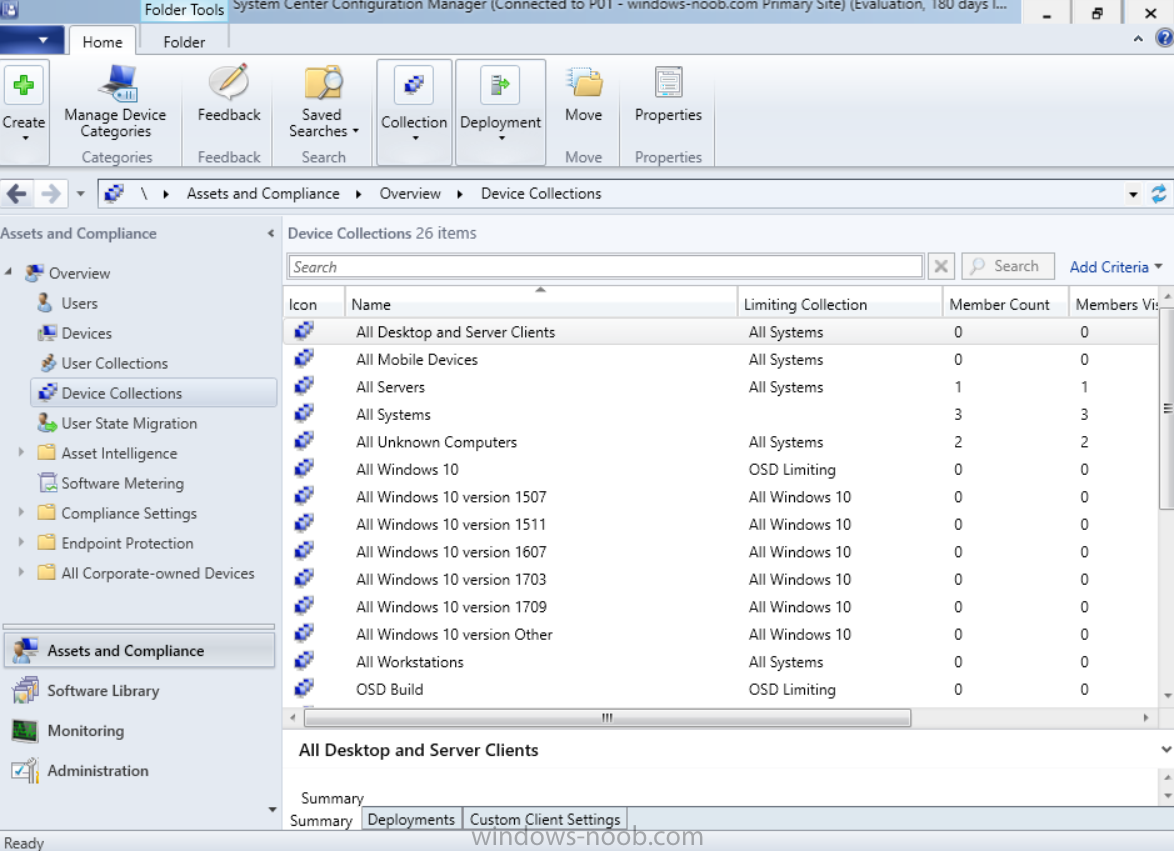Open the address bar history dropdown
Screen dimensions: 1174x851
(1134, 195)
